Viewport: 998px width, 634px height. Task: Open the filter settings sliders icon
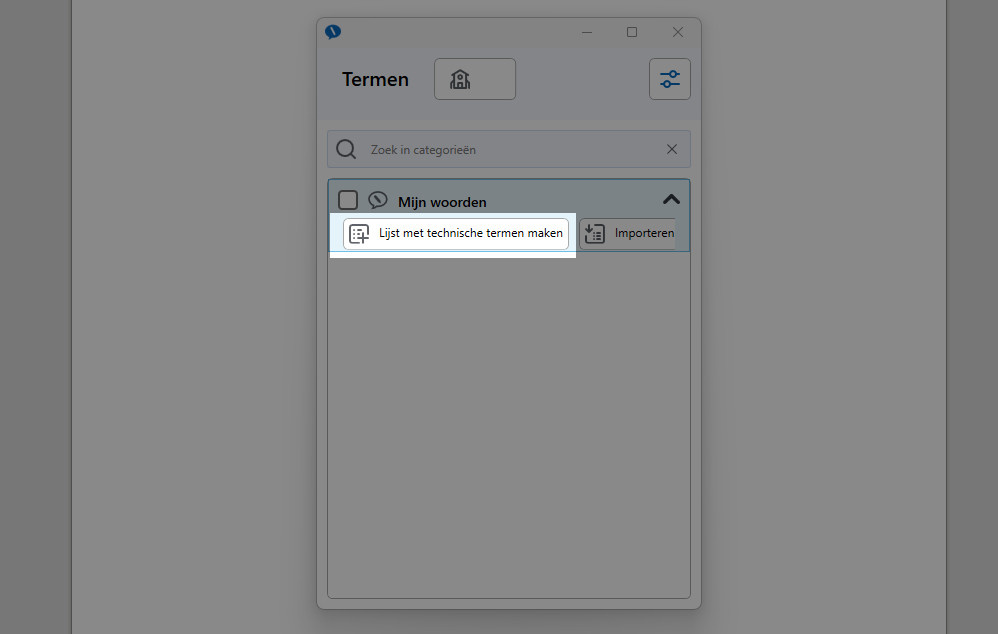[670, 79]
